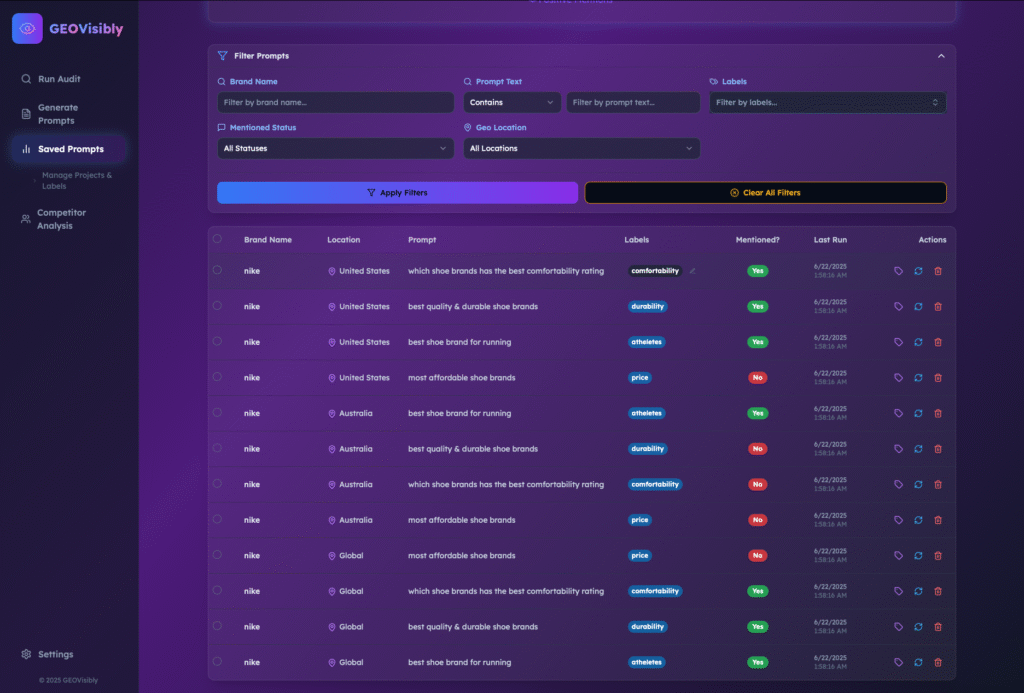This screenshot has height=693, width=1024.
Task: Delete the Global most affordable shoe brands row
Action: [938, 556]
